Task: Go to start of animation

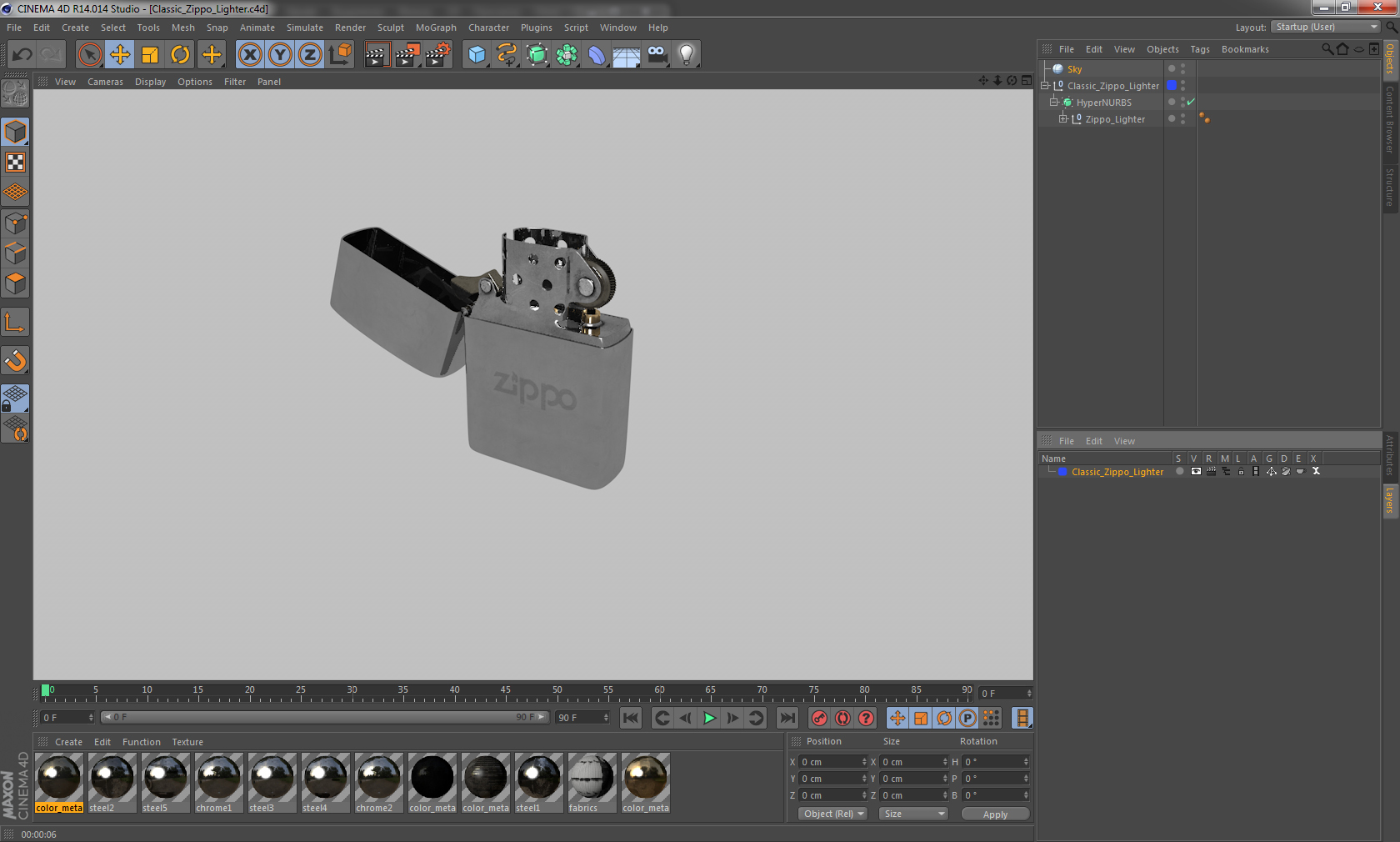Action: (x=631, y=718)
